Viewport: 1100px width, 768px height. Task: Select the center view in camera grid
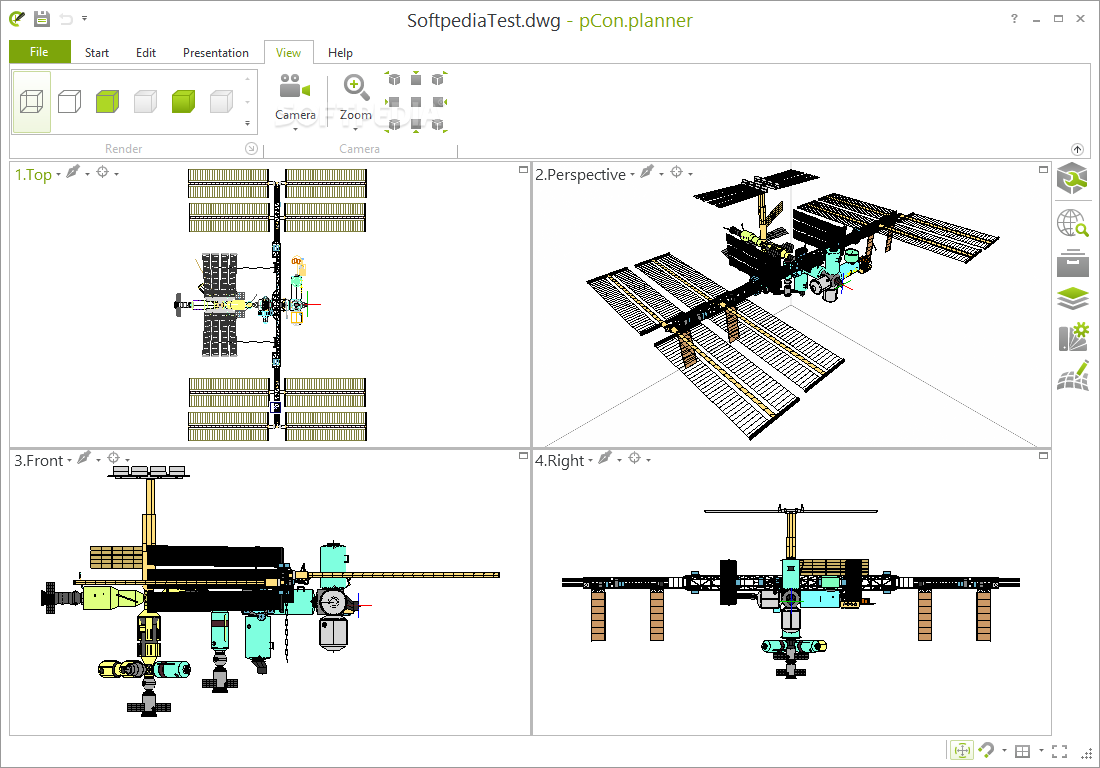[x=416, y=102]
